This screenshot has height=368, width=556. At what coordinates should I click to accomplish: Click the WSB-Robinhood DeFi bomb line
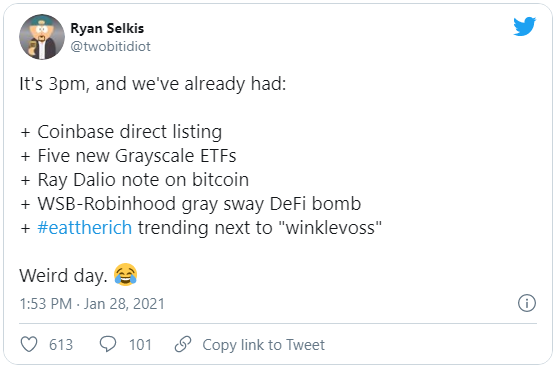point(191,204)
